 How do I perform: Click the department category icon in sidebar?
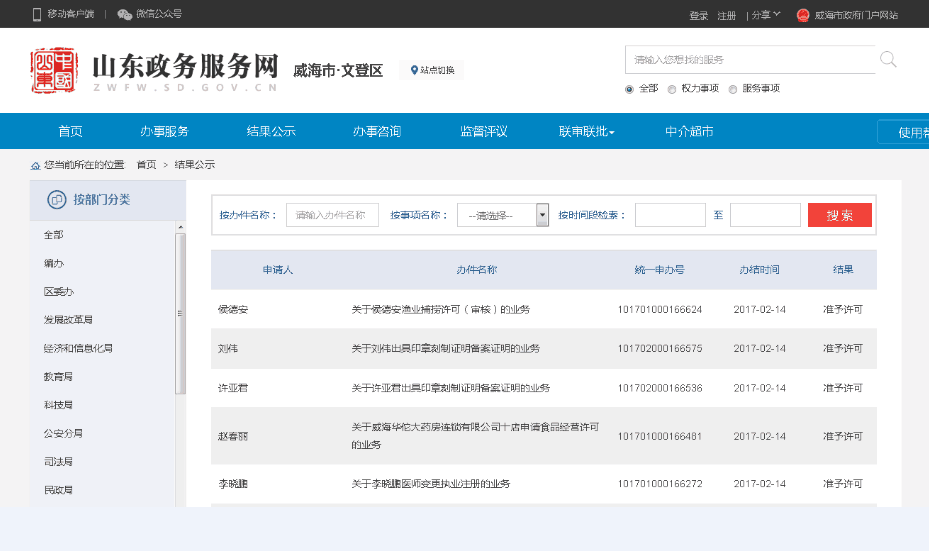click(57, 200)
